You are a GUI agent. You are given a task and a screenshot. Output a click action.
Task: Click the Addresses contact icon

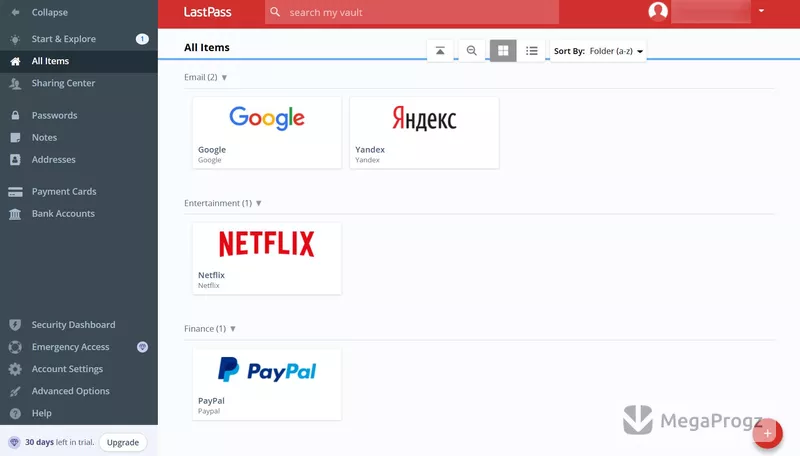click(15, 160)
